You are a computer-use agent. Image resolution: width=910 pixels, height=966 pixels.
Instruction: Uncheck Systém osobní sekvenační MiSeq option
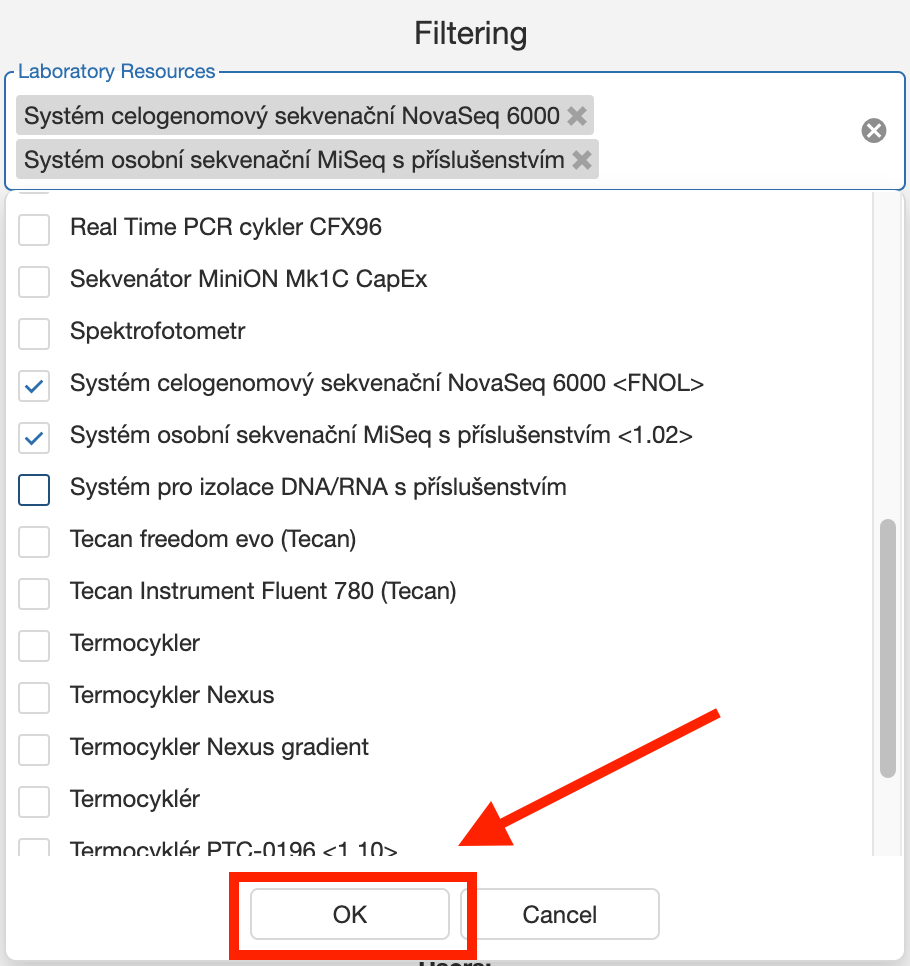tap(35, 437)
